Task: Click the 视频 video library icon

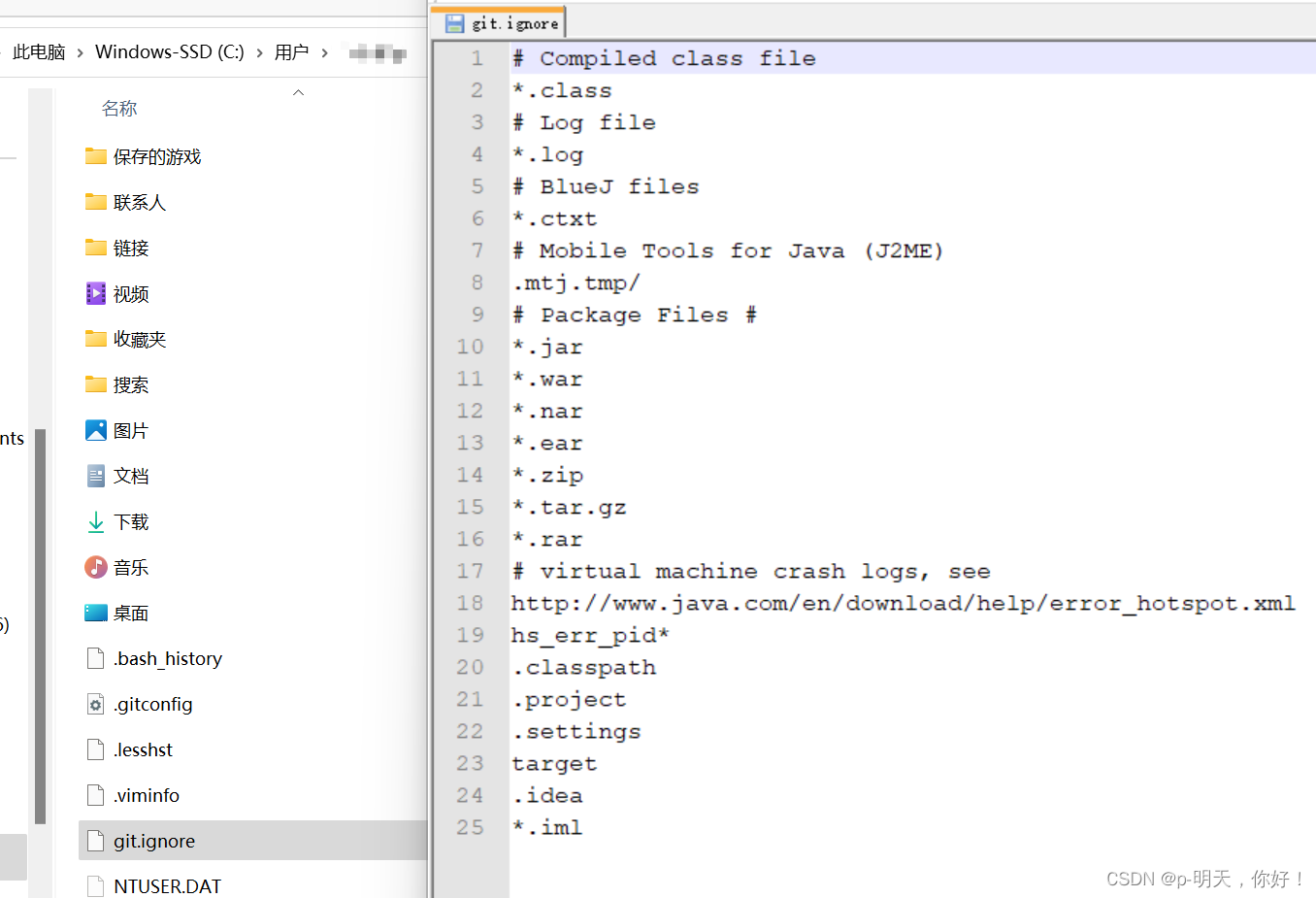Action: pos(95,293)
